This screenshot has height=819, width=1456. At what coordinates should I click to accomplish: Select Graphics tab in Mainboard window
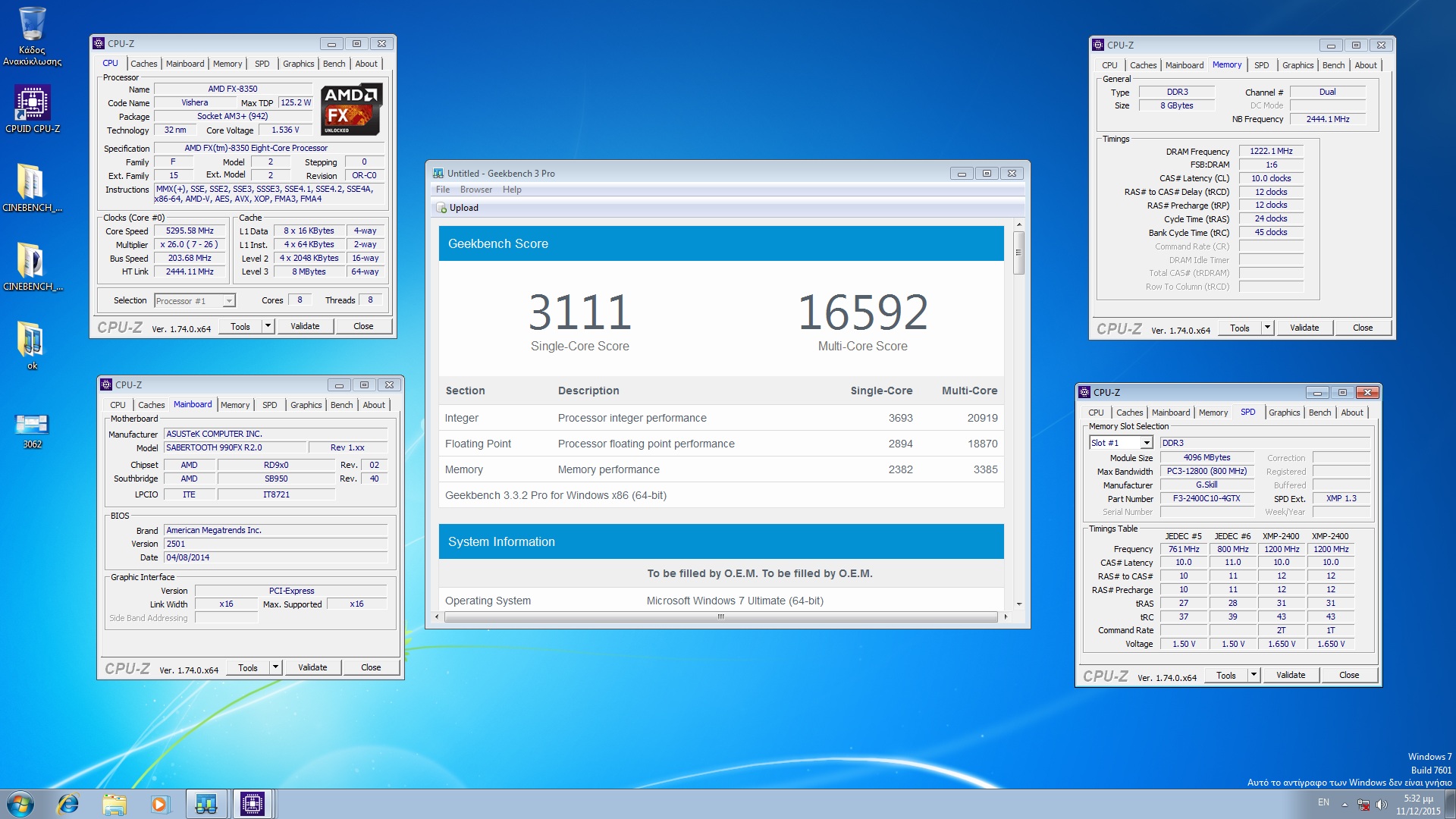pos(306,405)
